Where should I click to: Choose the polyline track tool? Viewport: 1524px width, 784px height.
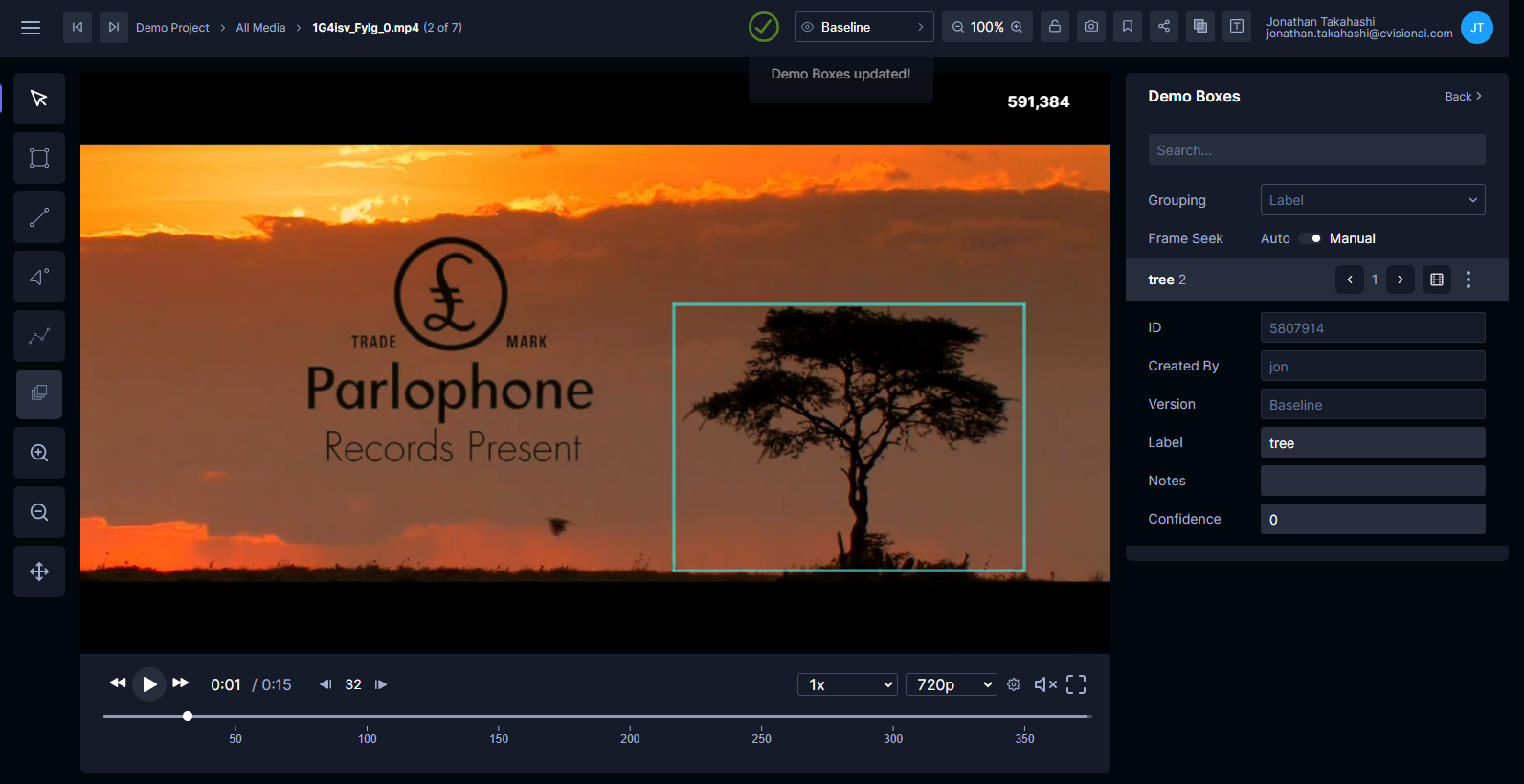coord(39,336)
